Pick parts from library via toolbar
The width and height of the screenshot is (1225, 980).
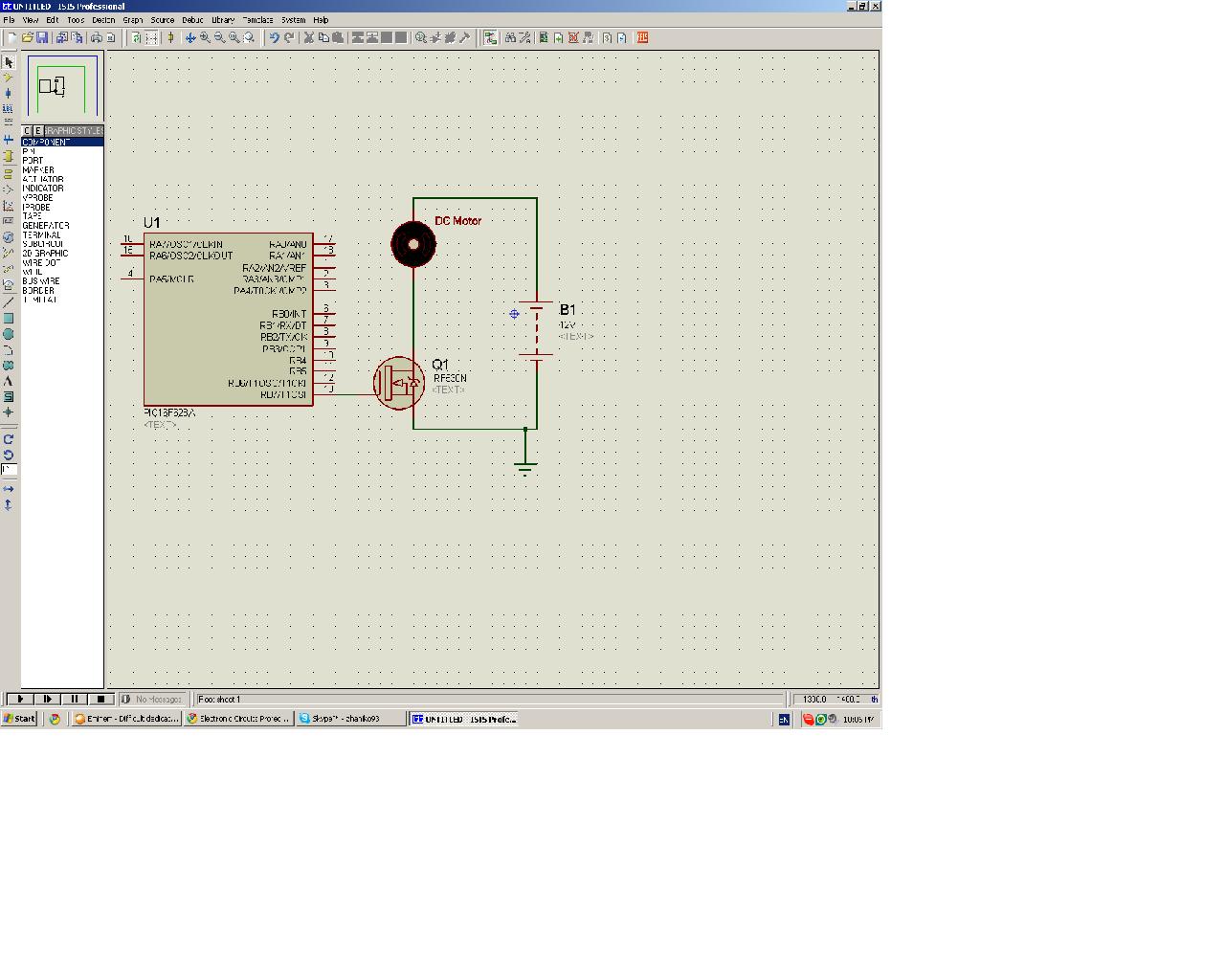tap(420, 37)
